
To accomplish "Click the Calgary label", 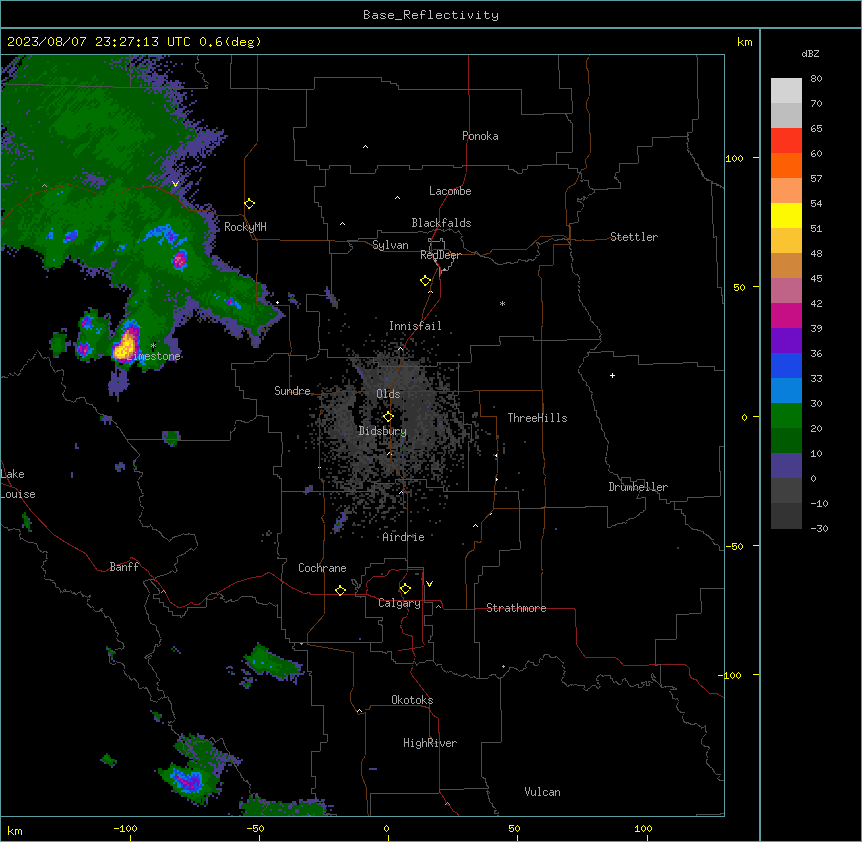I will pyautogui.click(x=400, y=603).
